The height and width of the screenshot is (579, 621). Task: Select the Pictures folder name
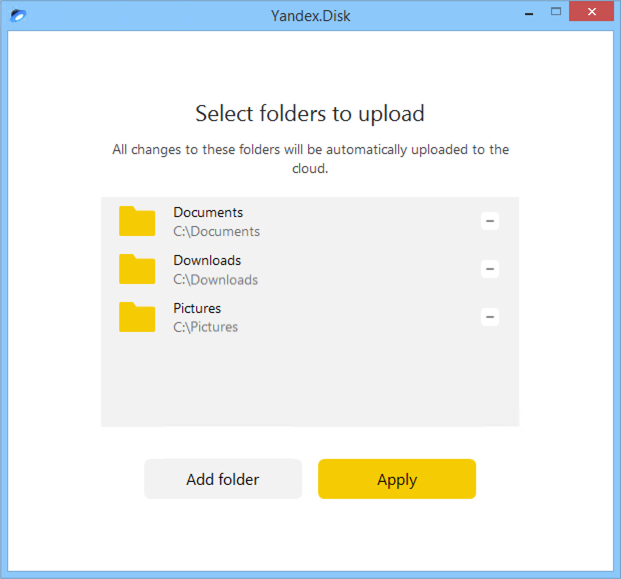(x=197, y=308)
